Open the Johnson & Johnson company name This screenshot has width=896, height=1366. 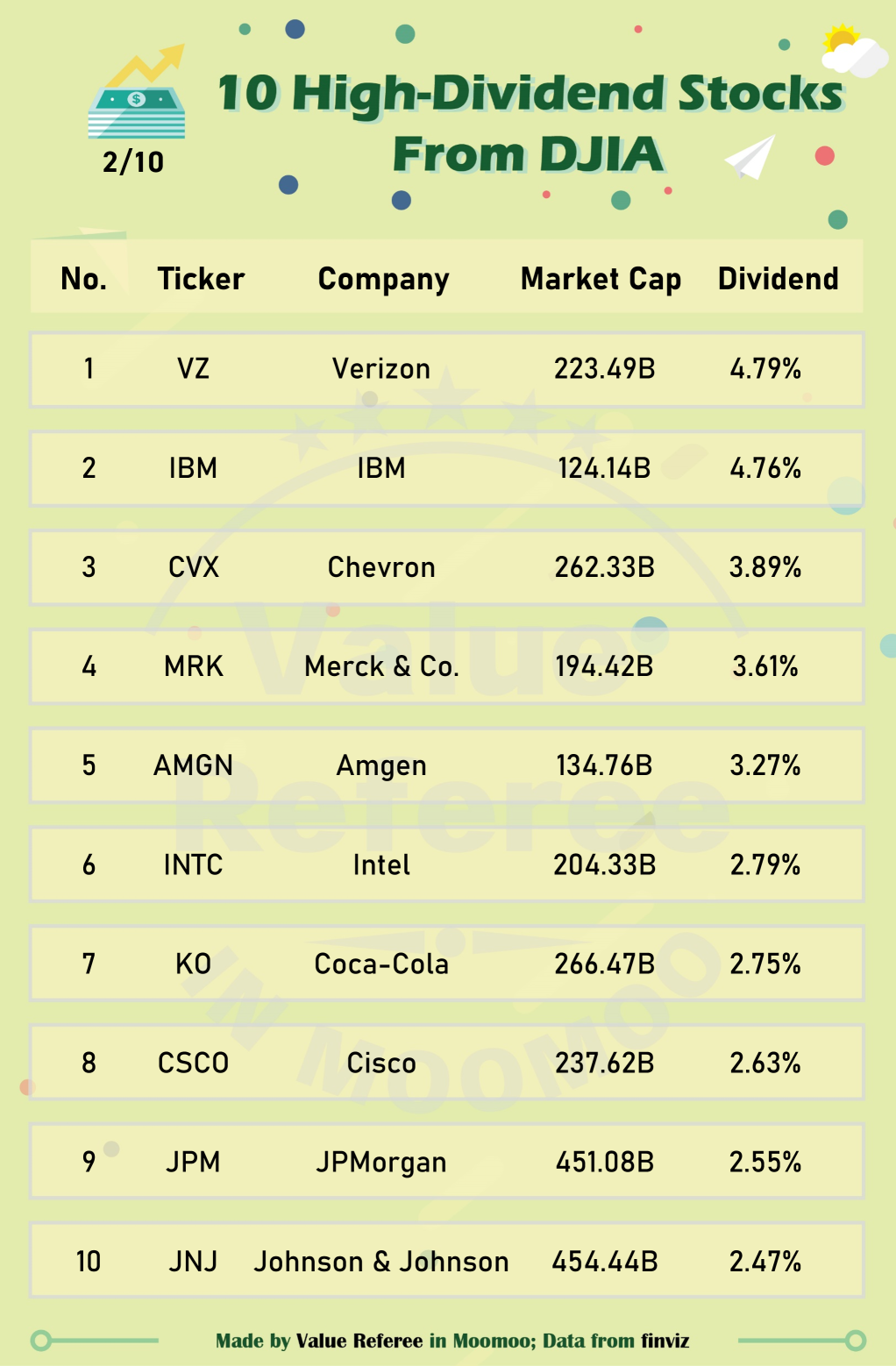pos(381,1262)
